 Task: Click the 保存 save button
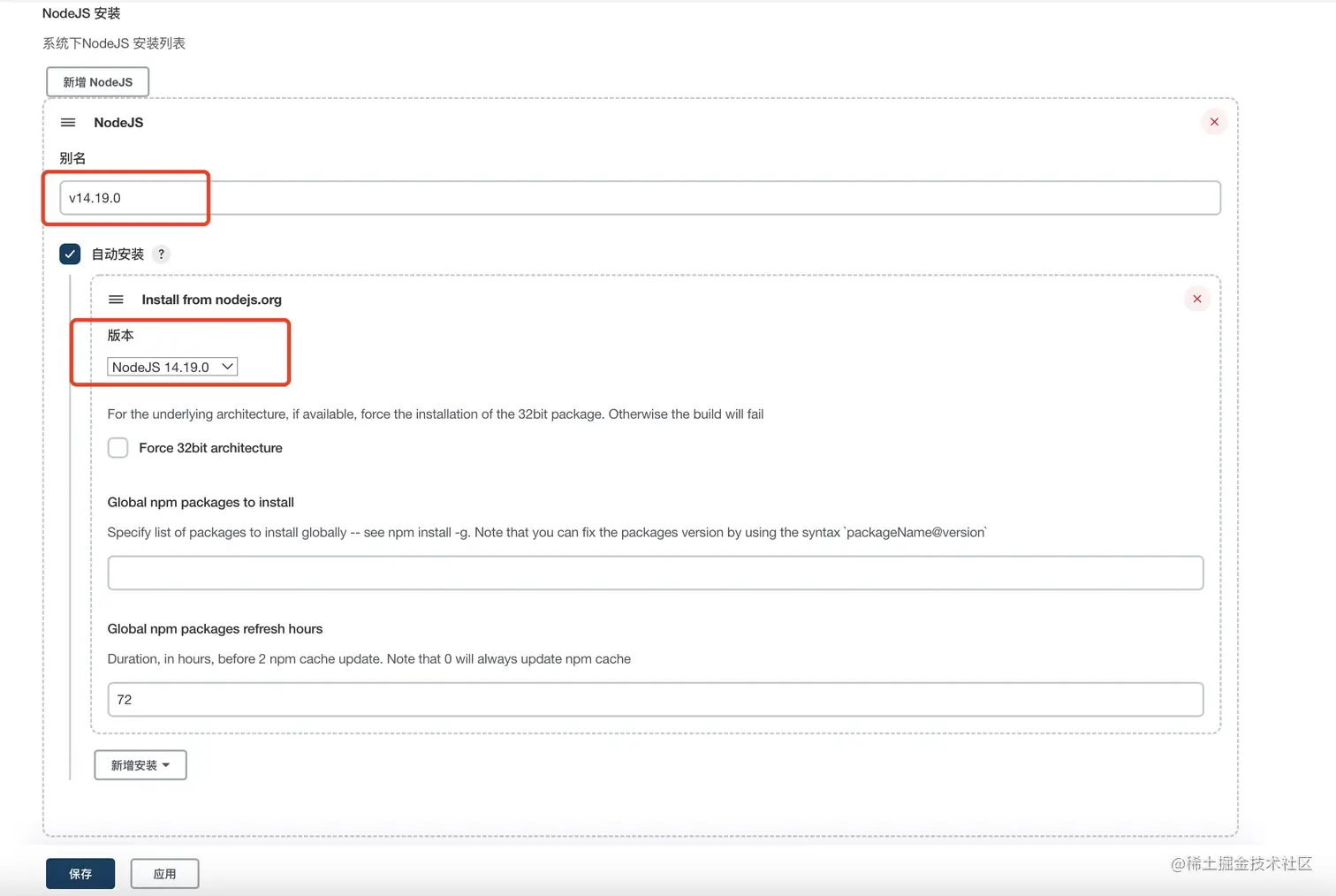80,873
